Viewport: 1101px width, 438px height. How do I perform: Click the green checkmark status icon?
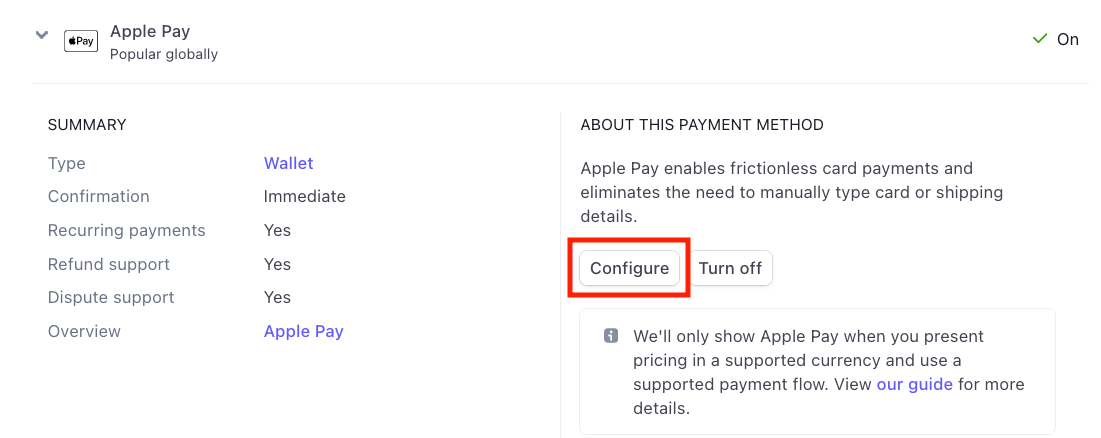click(x=1040, y=39)
